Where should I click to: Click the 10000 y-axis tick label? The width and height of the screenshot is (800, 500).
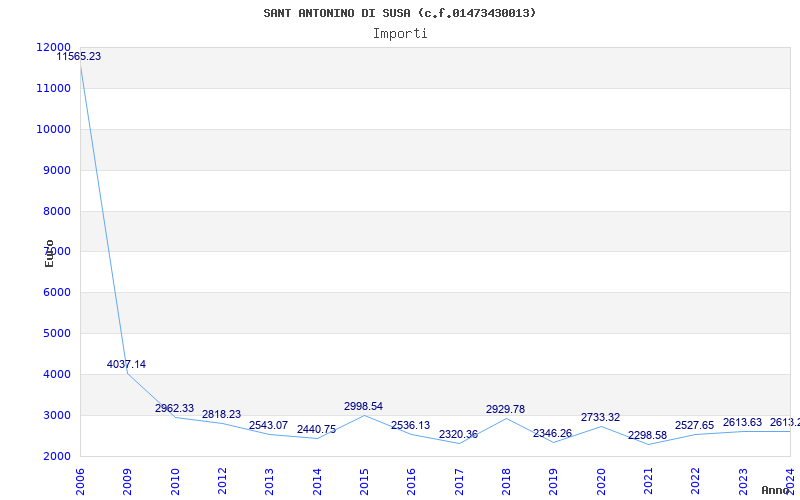tap(53, 129)
